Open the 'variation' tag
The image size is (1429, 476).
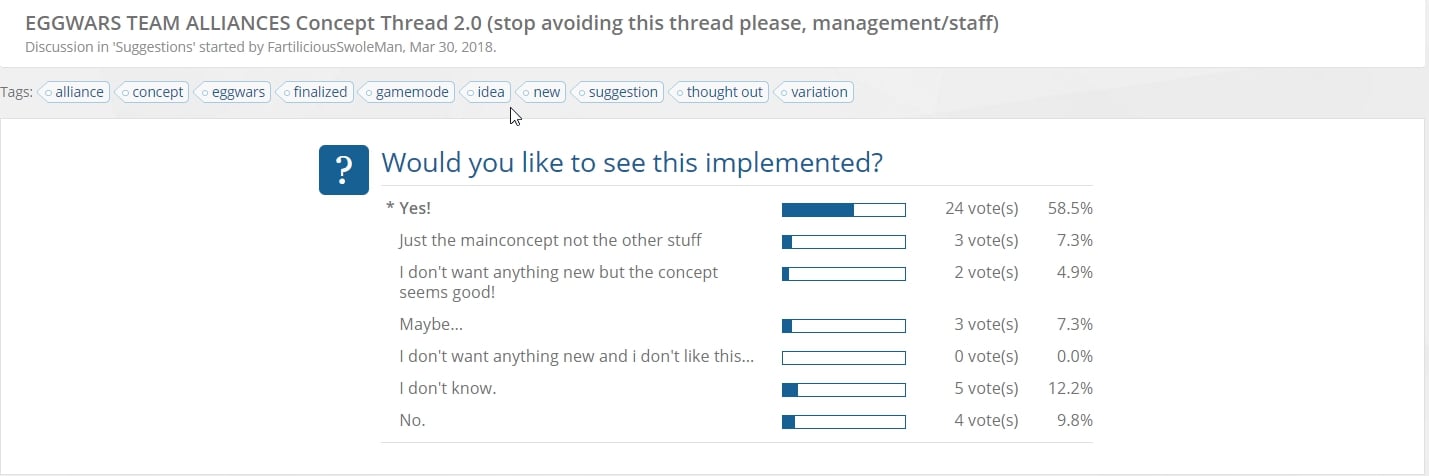click(x=813, y=92)
